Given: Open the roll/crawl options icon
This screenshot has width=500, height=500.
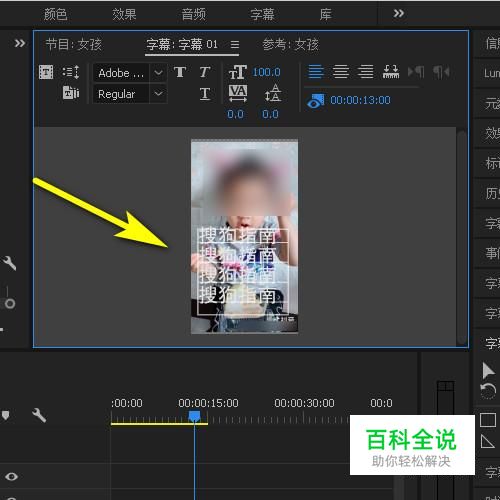Looking at the screenshot, I should [x=71, y=72].
